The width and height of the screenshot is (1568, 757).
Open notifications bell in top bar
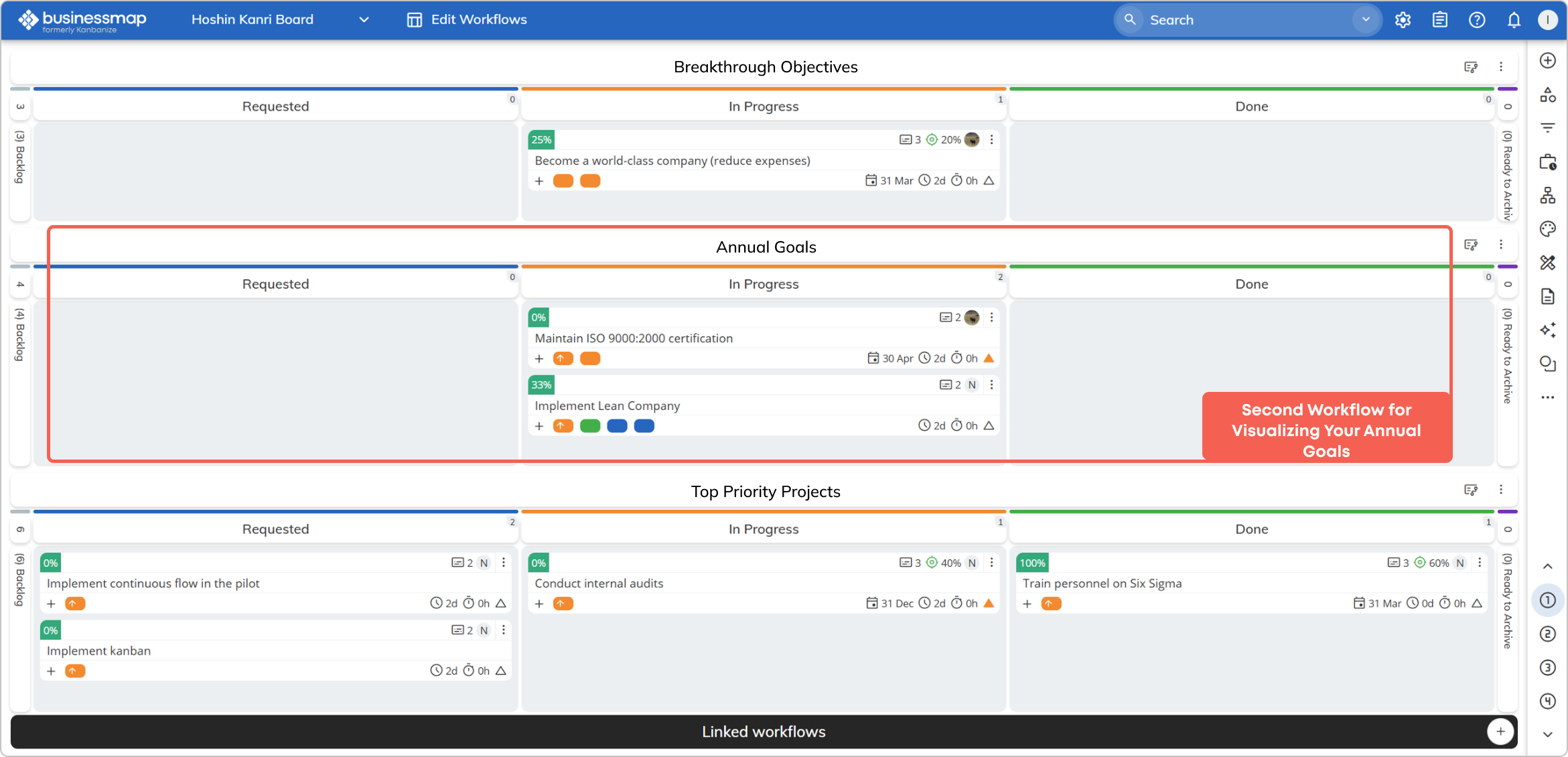coord(1513,19)
